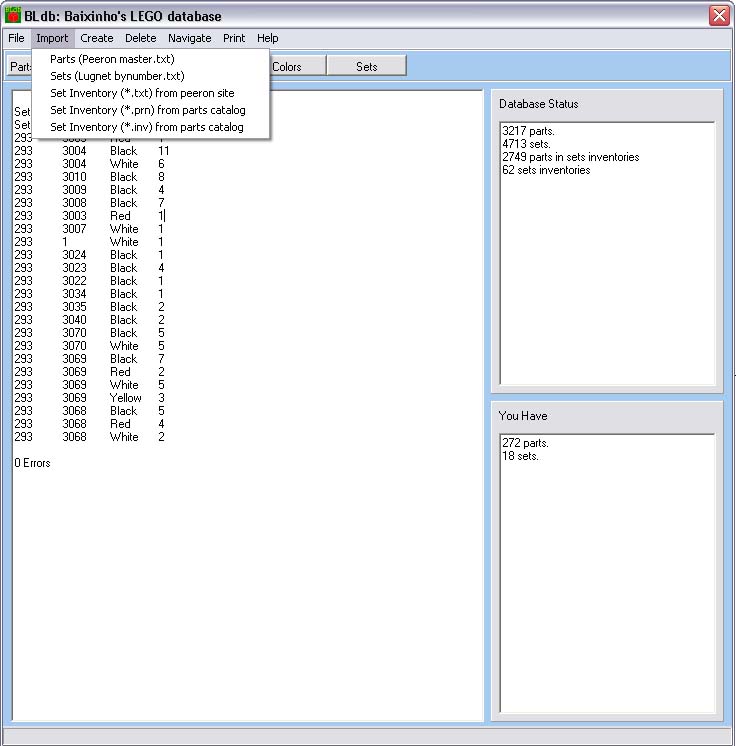
Task: Click the You Have heading
Action: click(523, 416)
